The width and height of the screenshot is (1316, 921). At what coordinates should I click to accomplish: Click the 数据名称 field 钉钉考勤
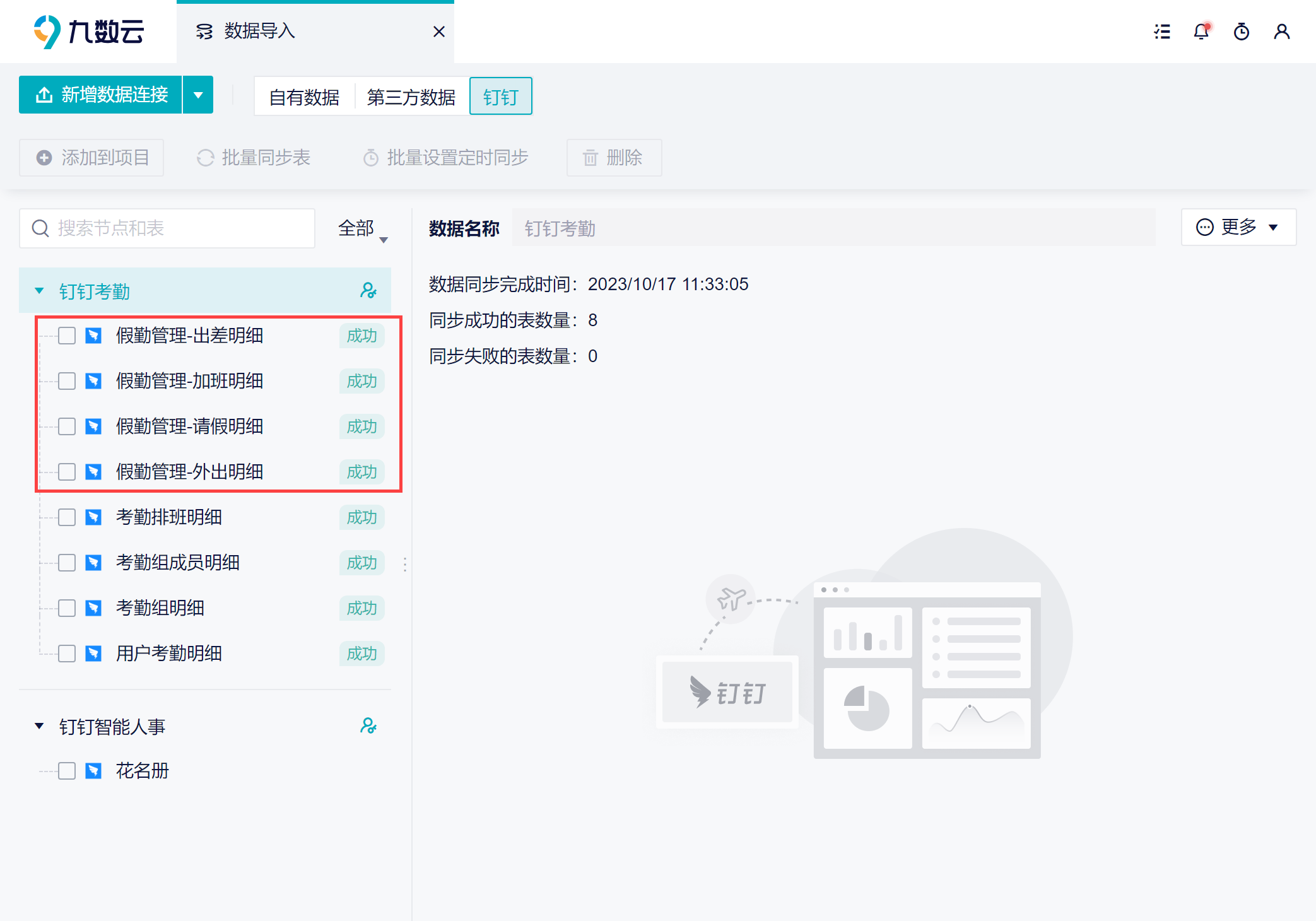pos(834,228)
